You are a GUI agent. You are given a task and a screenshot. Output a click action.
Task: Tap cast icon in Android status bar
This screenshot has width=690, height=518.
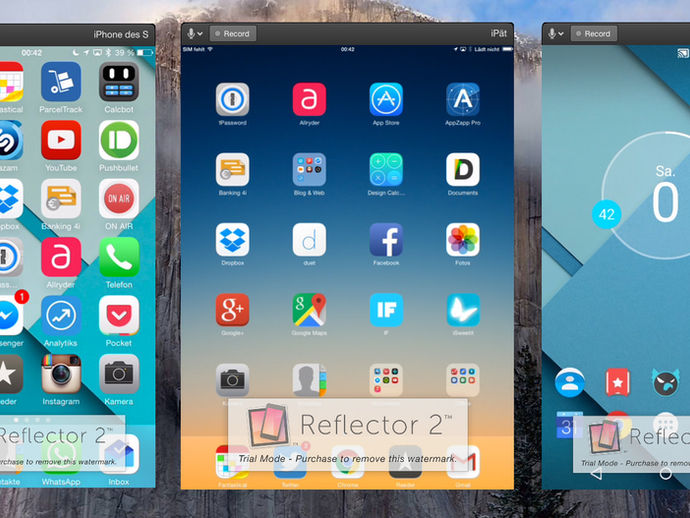pos(683,54)
